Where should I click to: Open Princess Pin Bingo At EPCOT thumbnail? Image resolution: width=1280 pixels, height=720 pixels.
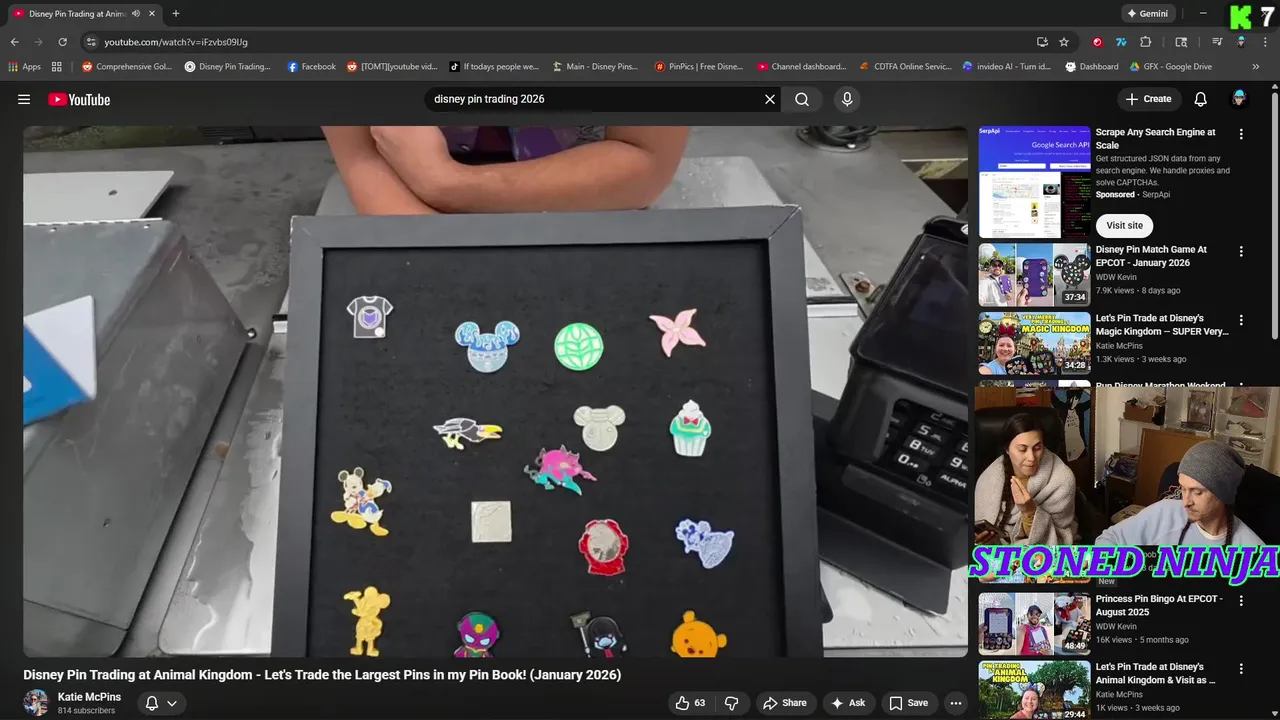tap(1034, 623)
